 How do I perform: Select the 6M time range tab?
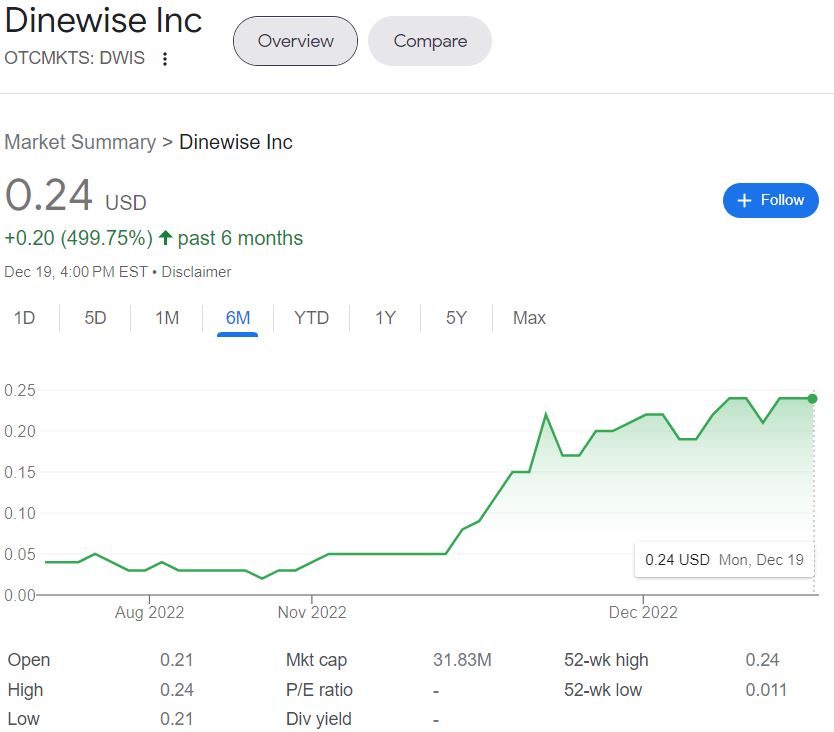[238, 318]
